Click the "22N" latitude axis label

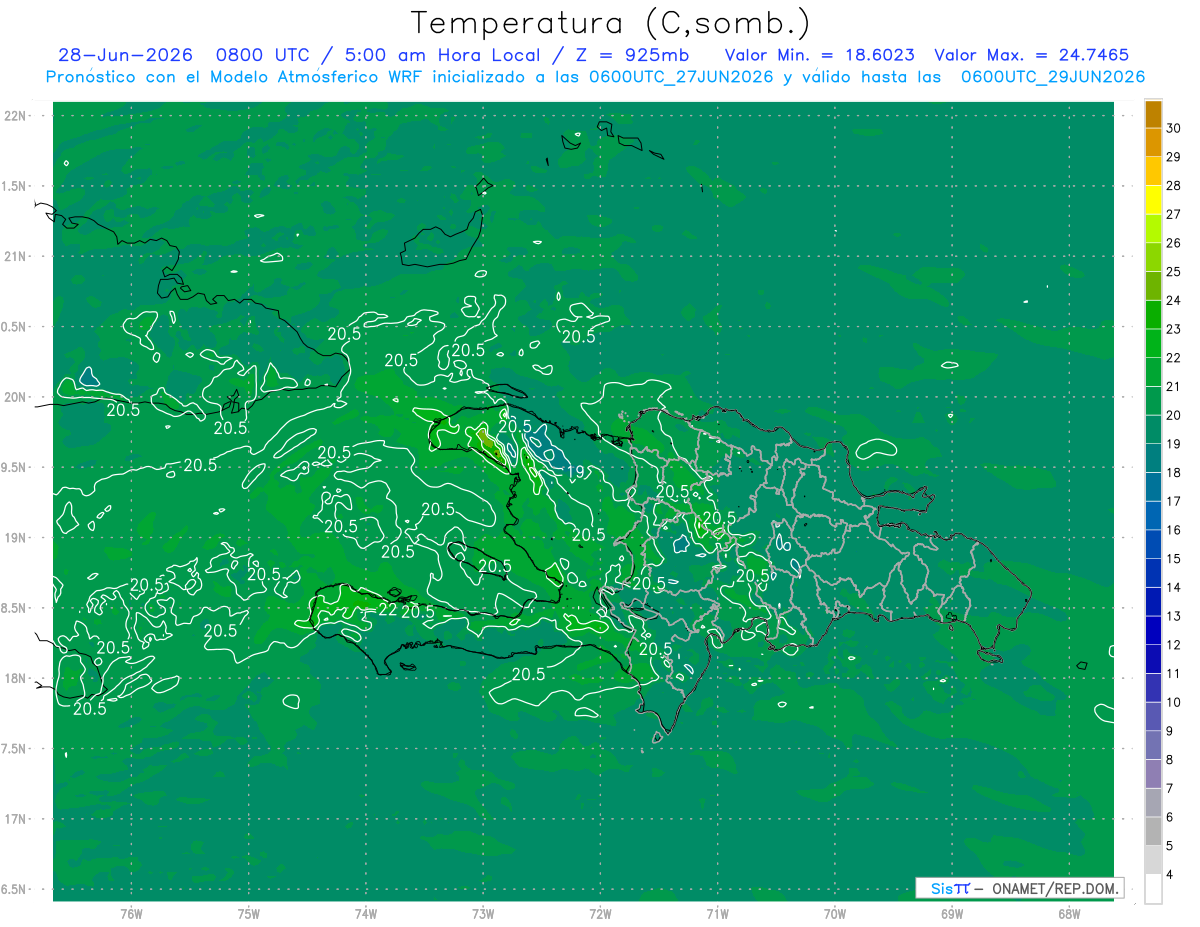pos(14,116)
